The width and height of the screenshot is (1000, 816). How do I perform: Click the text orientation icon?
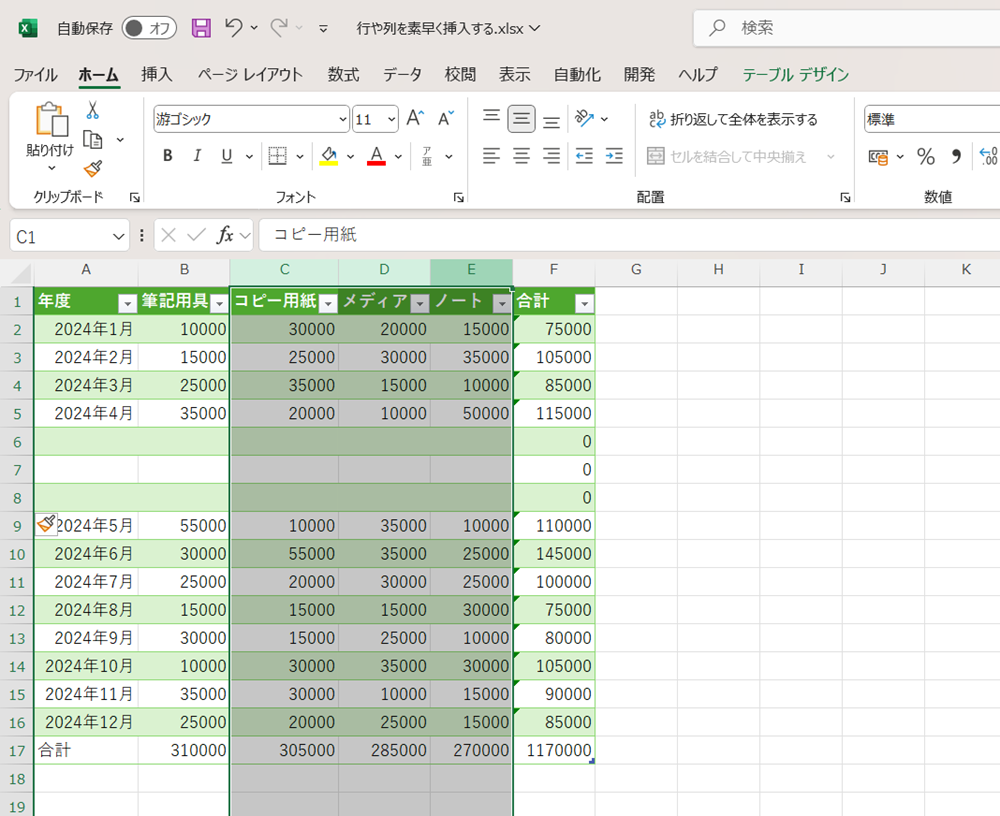pos(584,119)
